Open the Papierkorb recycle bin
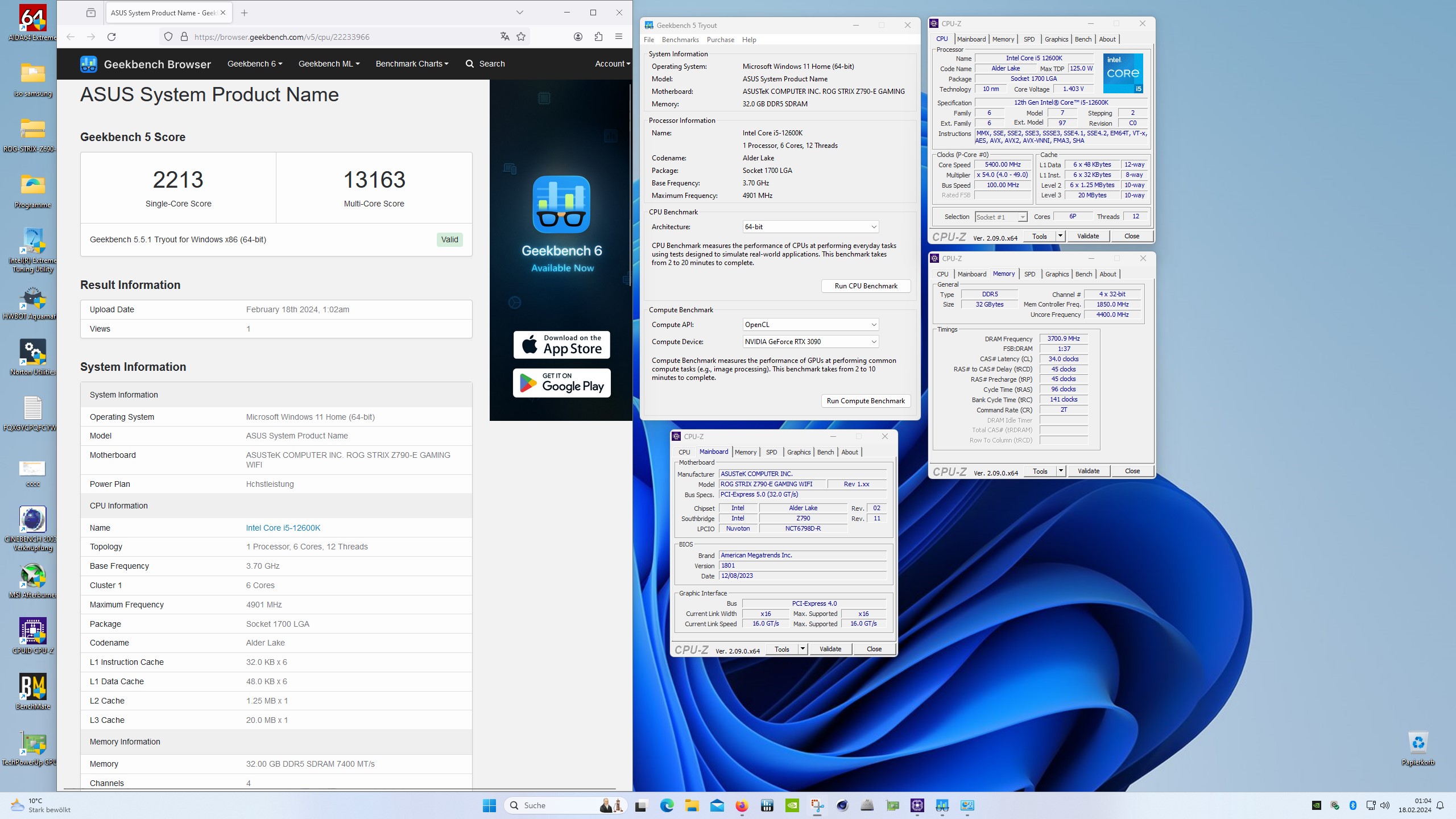Viewport: 1456px width, 819px height. coord(1418,747)
